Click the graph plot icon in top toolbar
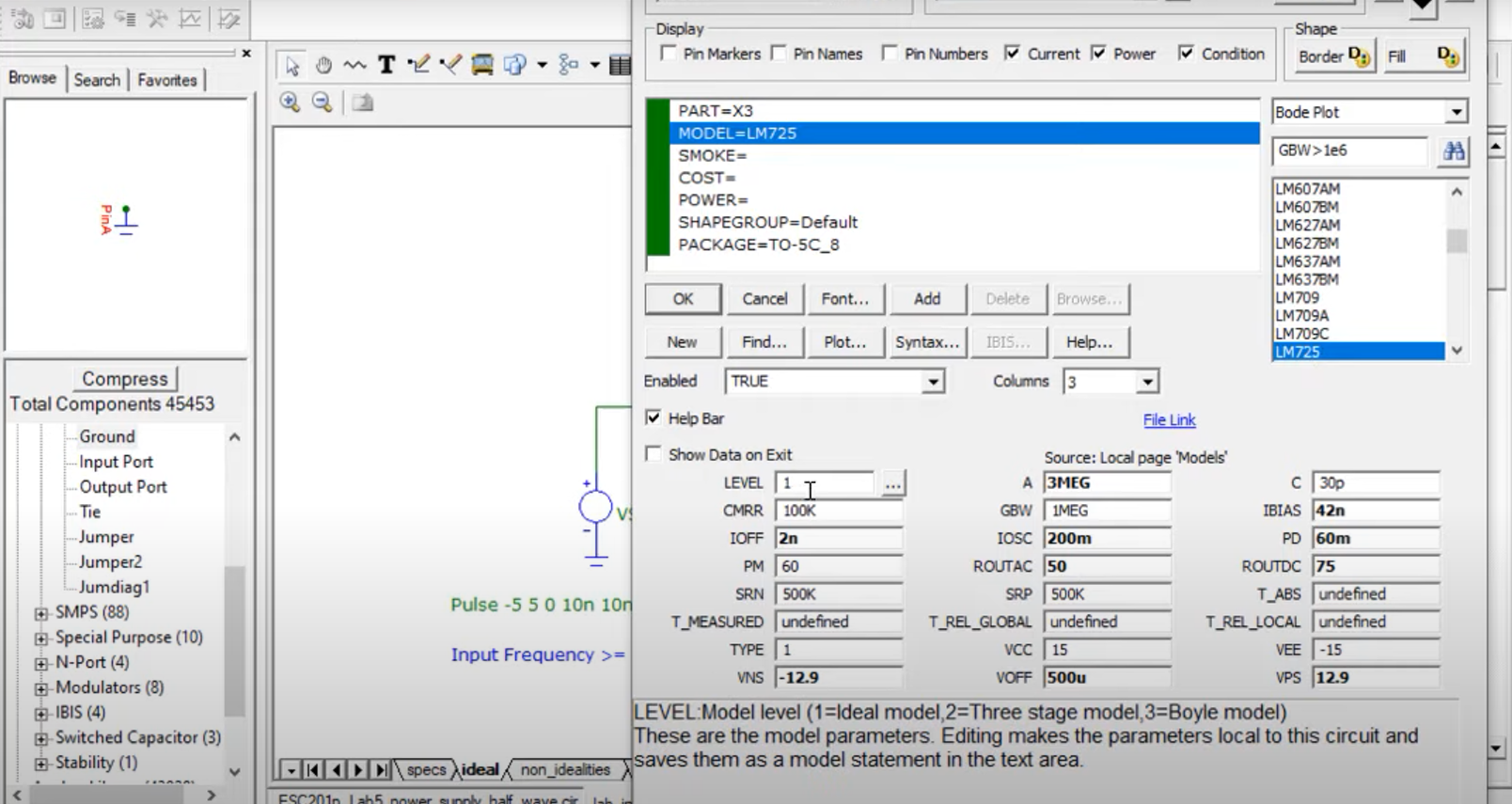Screen dimensions: 1512x804 coord(189,18)
